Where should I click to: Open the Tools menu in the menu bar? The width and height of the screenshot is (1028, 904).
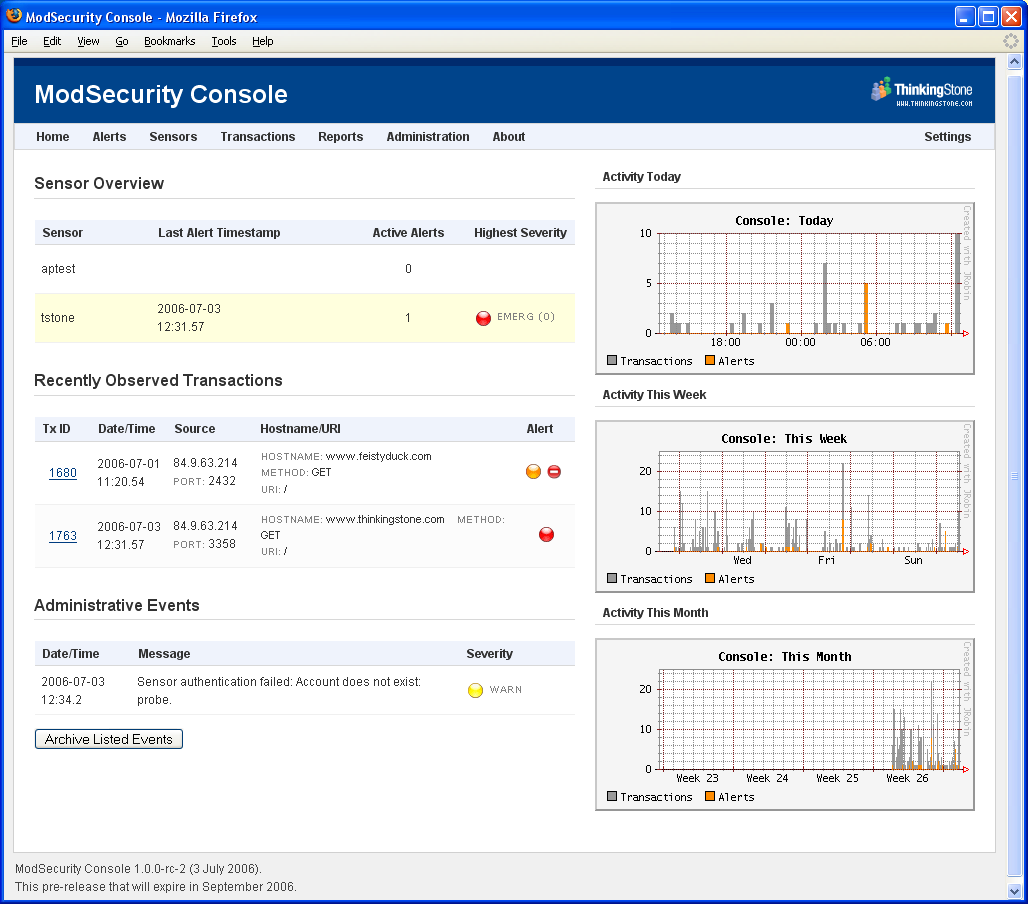(223, 41)
